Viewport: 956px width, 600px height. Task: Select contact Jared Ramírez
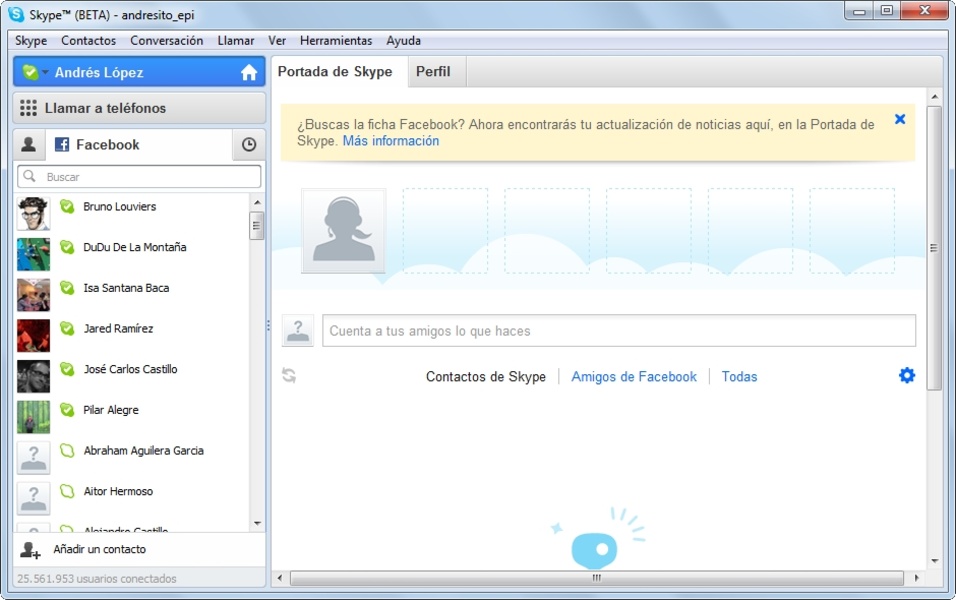point(118,329)
